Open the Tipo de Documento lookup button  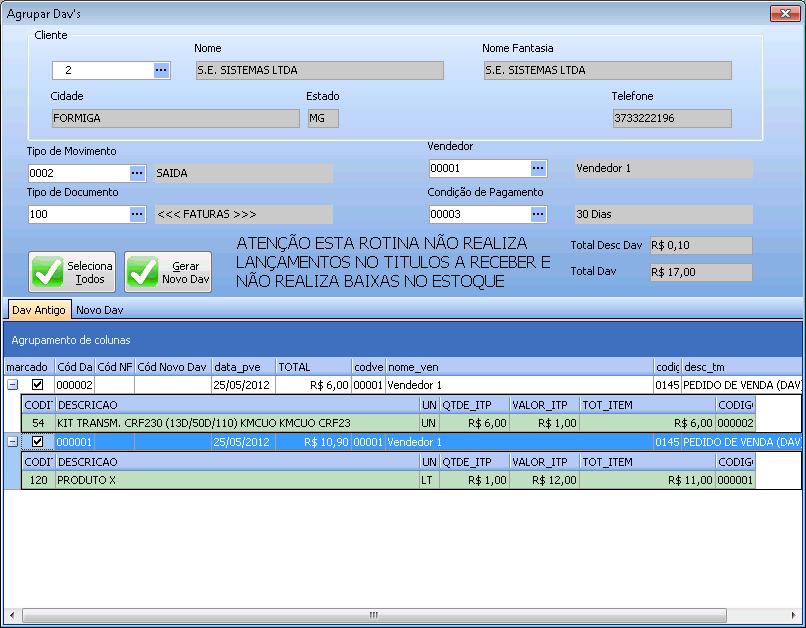[137, 214]
